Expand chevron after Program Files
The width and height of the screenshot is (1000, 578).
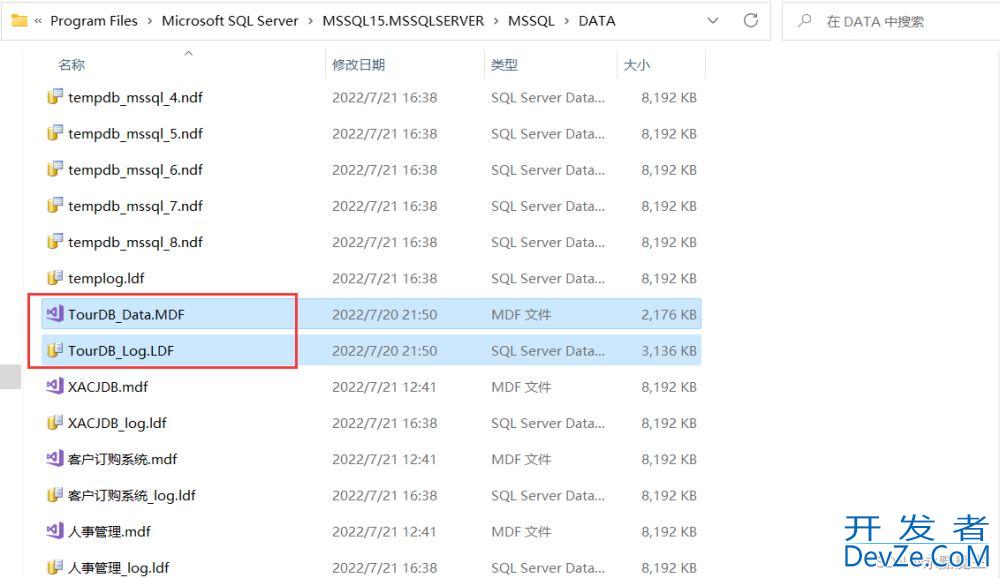coord(149,21)
